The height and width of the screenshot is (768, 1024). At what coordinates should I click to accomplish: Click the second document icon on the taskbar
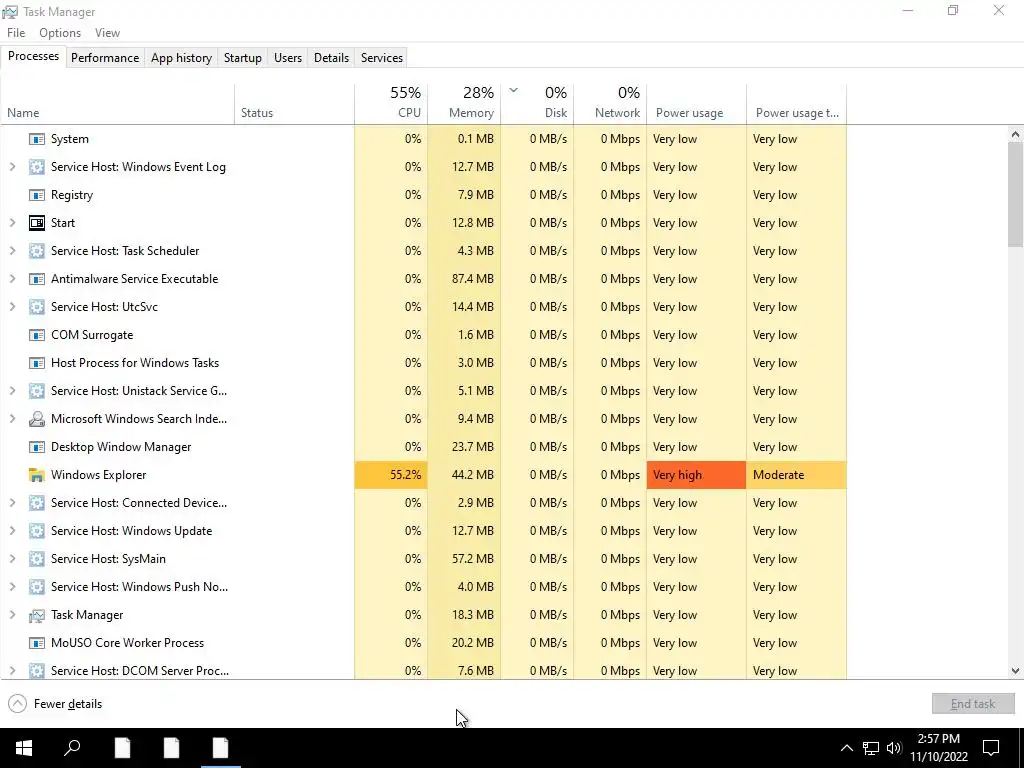[171, 748]
